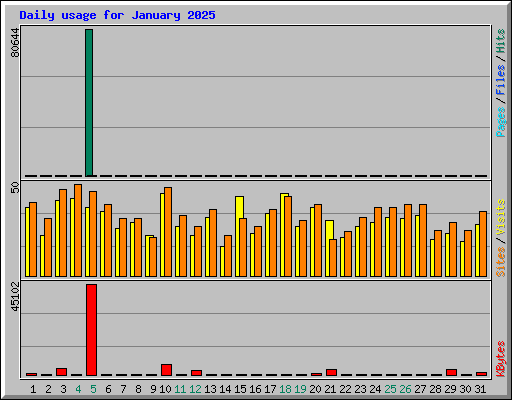Click the day 29 label on x-axis

pos(450,389)
